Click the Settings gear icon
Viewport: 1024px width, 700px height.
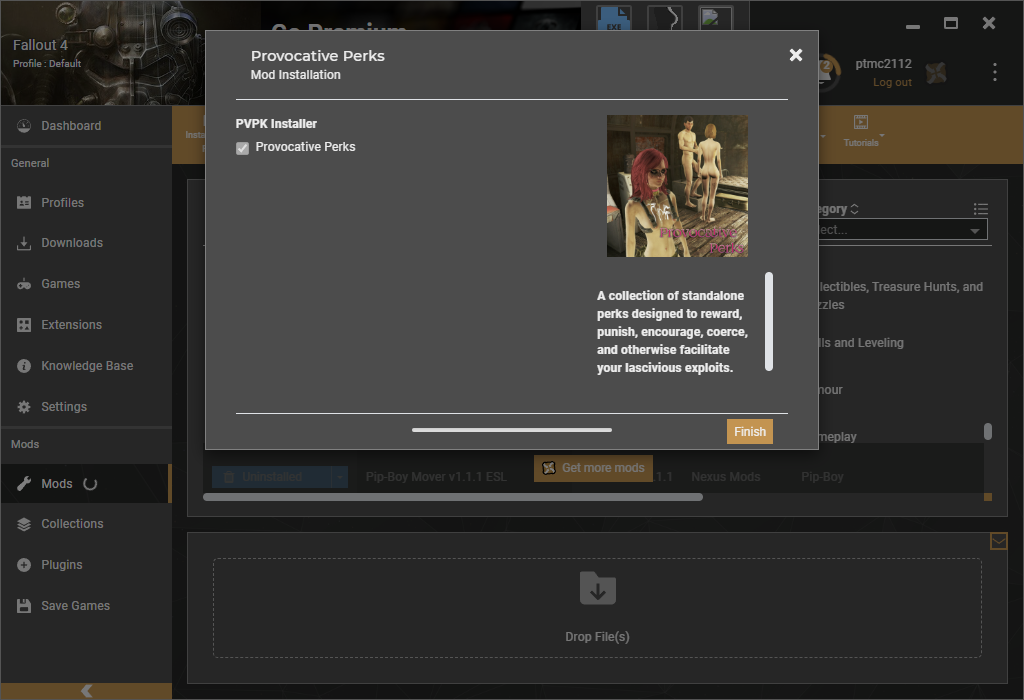click(24, 407)
